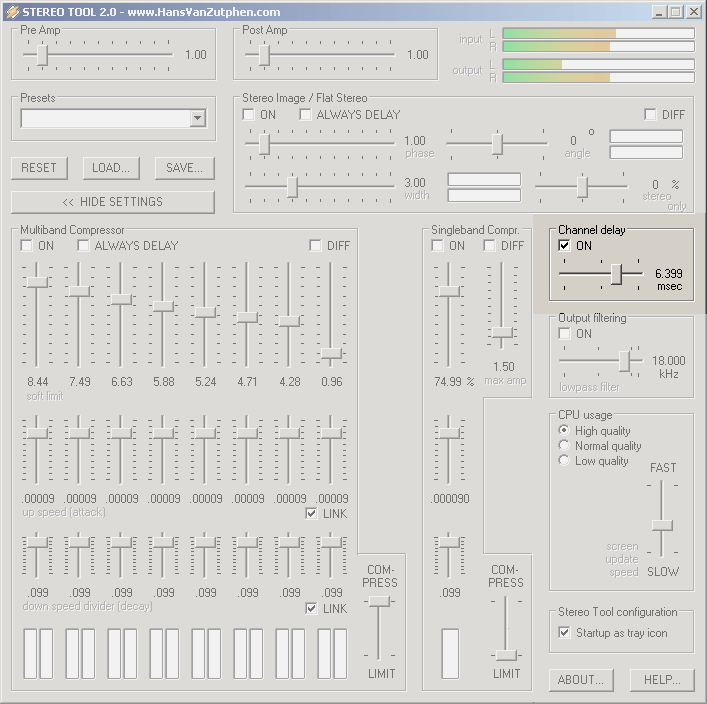The image size is (707, 704).
Task: Uncheck the Channel delay ON checkbox
Action: (564, 245)
